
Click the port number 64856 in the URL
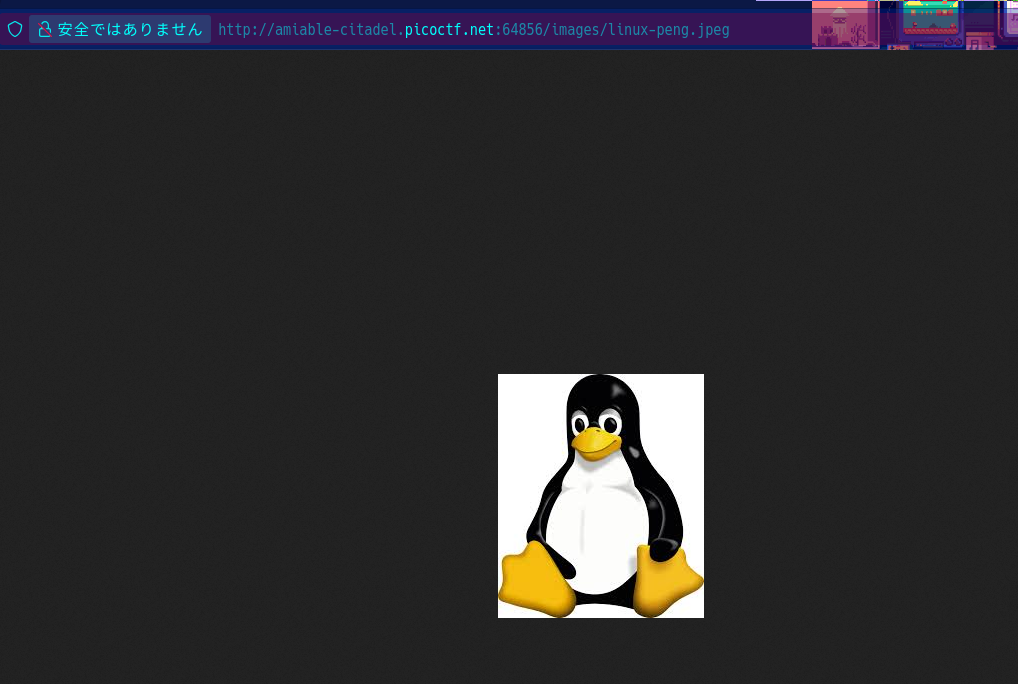coord(521,30)
